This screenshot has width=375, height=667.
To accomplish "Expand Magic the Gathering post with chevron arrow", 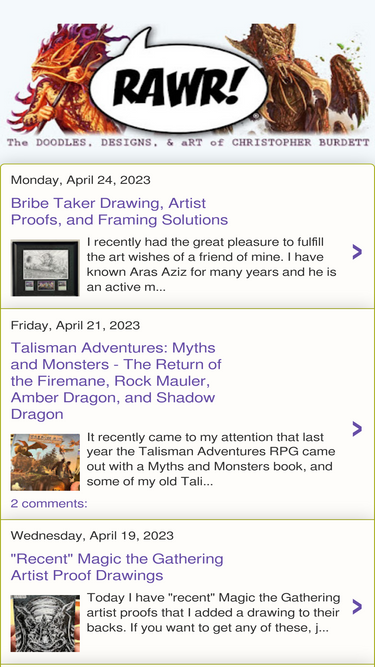I will (x=357, y=607).
